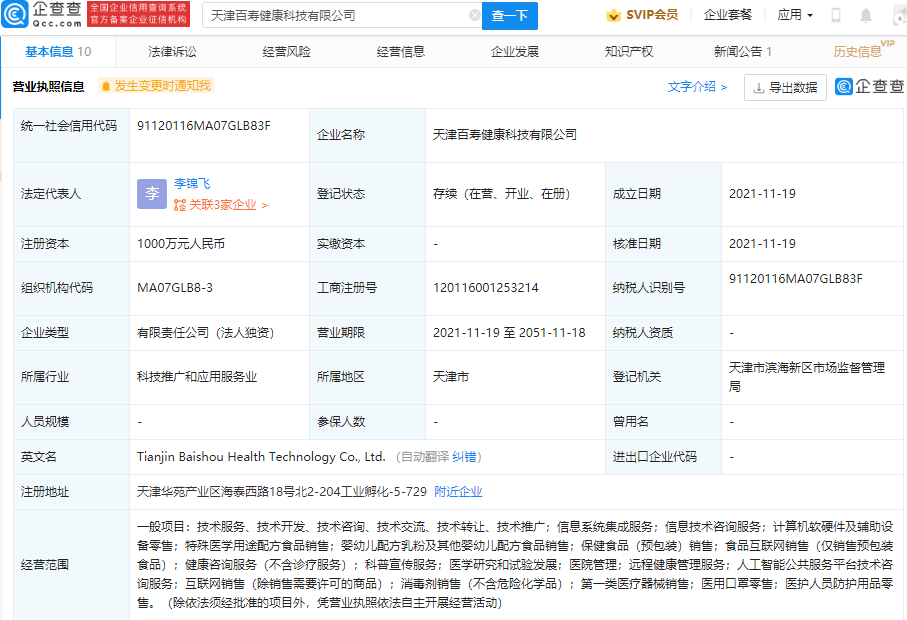Viewport: 907px width, 620px height.
Task: Click the 纠错 link next to English name
Action: pyautogui.click(x=464, y=457)
